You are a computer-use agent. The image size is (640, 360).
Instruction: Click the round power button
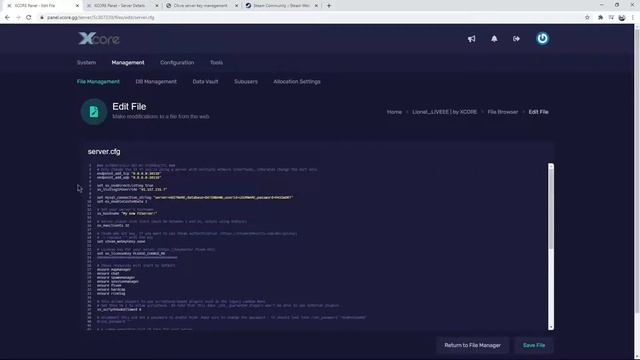[x=542, y=38]
